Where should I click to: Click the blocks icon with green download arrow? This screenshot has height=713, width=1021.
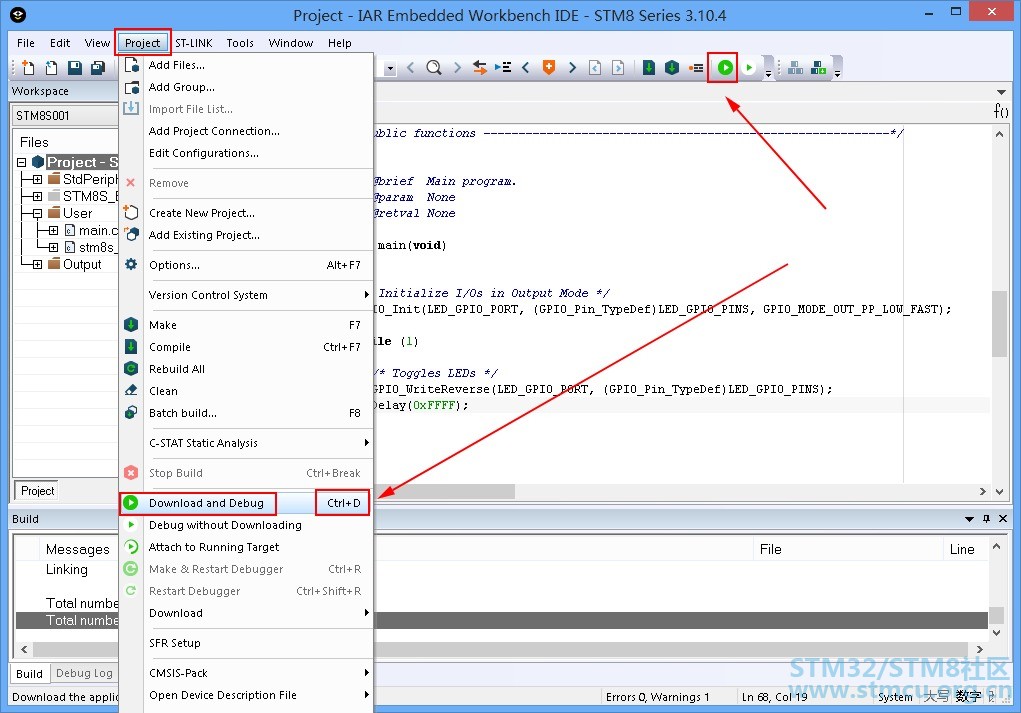click(818, 68)
